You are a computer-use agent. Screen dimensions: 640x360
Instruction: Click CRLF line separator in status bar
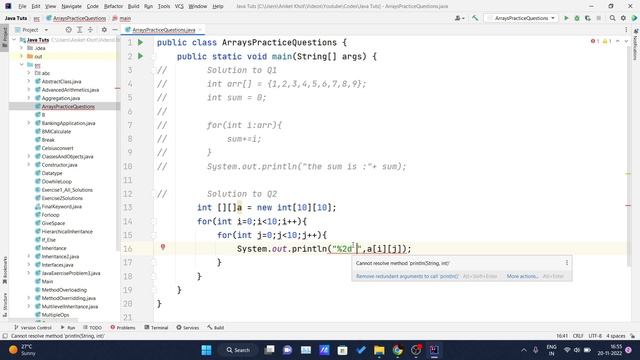pos(578,336)
